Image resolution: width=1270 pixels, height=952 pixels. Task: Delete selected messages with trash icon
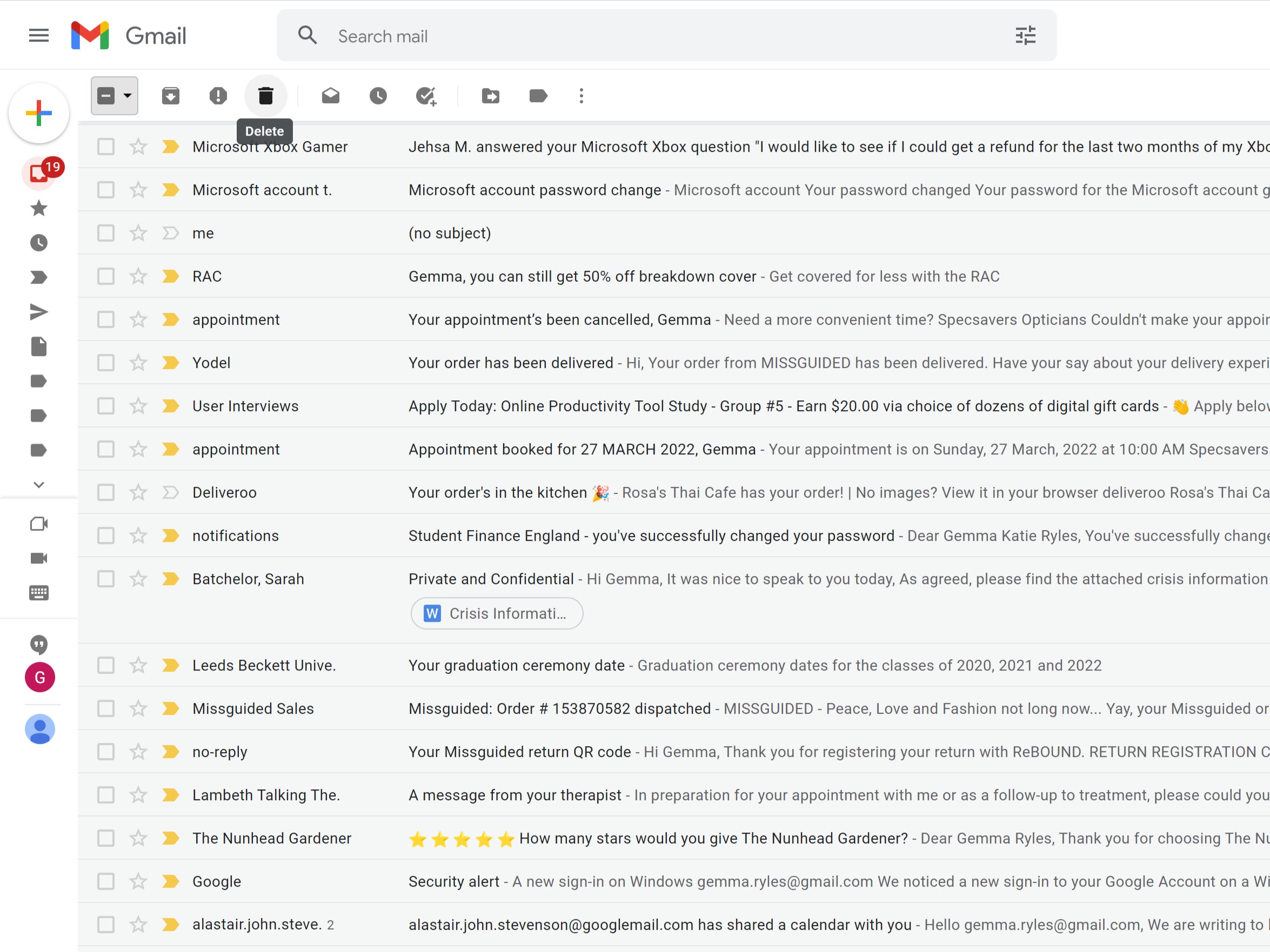pyautogui.click(x=266, y=96)
